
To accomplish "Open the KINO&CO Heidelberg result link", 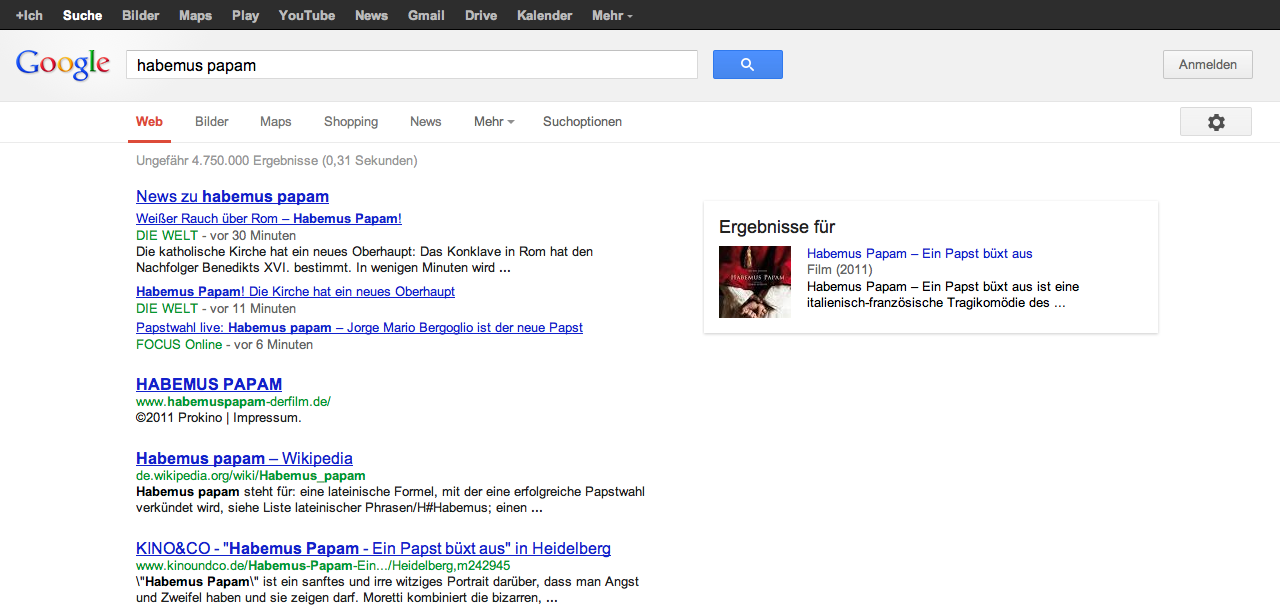I will point(373,549).
